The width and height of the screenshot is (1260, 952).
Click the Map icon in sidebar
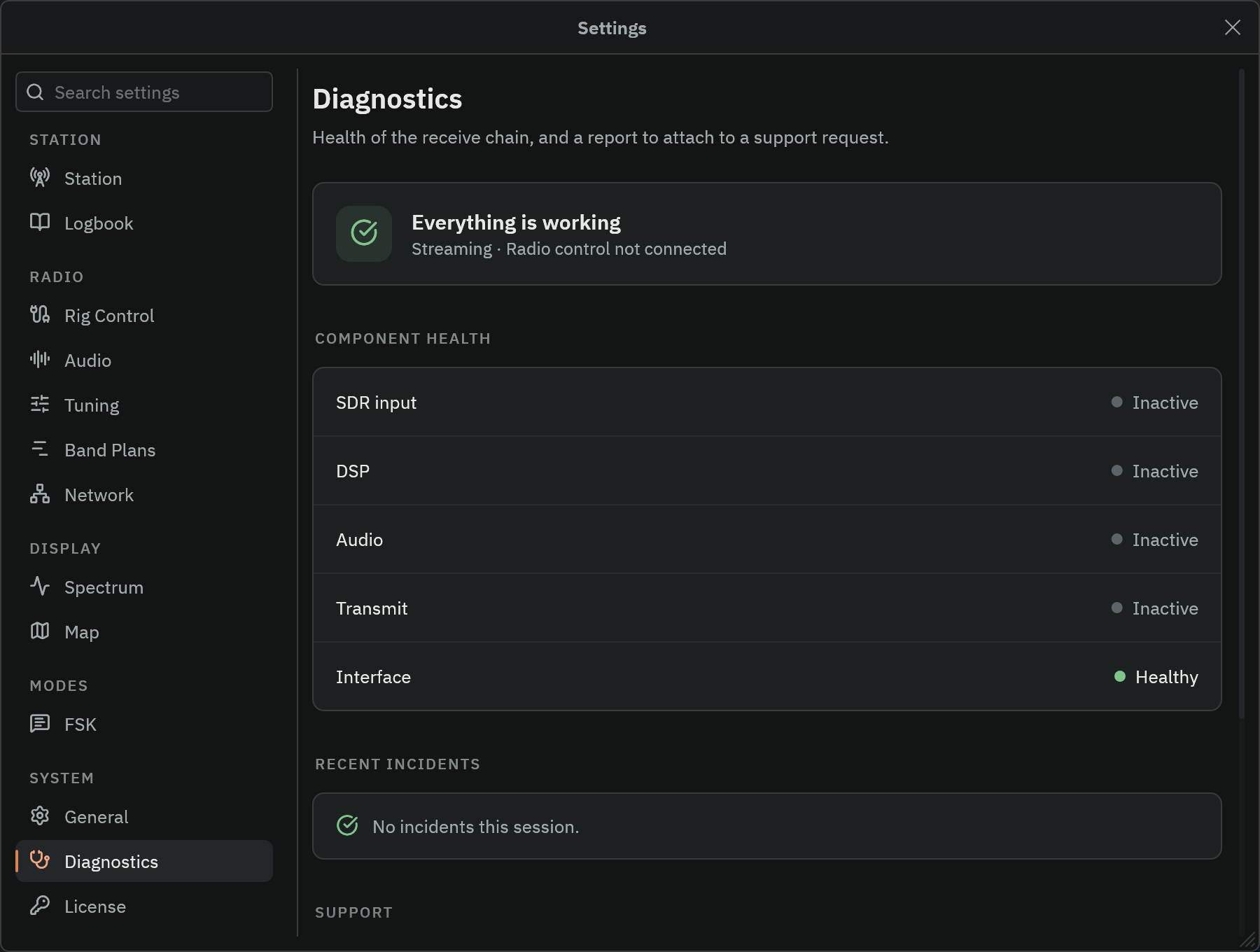40,631
